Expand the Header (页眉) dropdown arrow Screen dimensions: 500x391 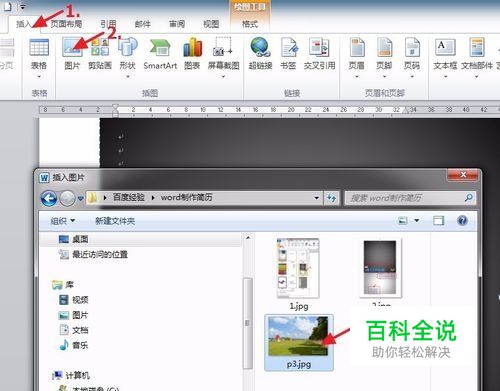[357, 77]
